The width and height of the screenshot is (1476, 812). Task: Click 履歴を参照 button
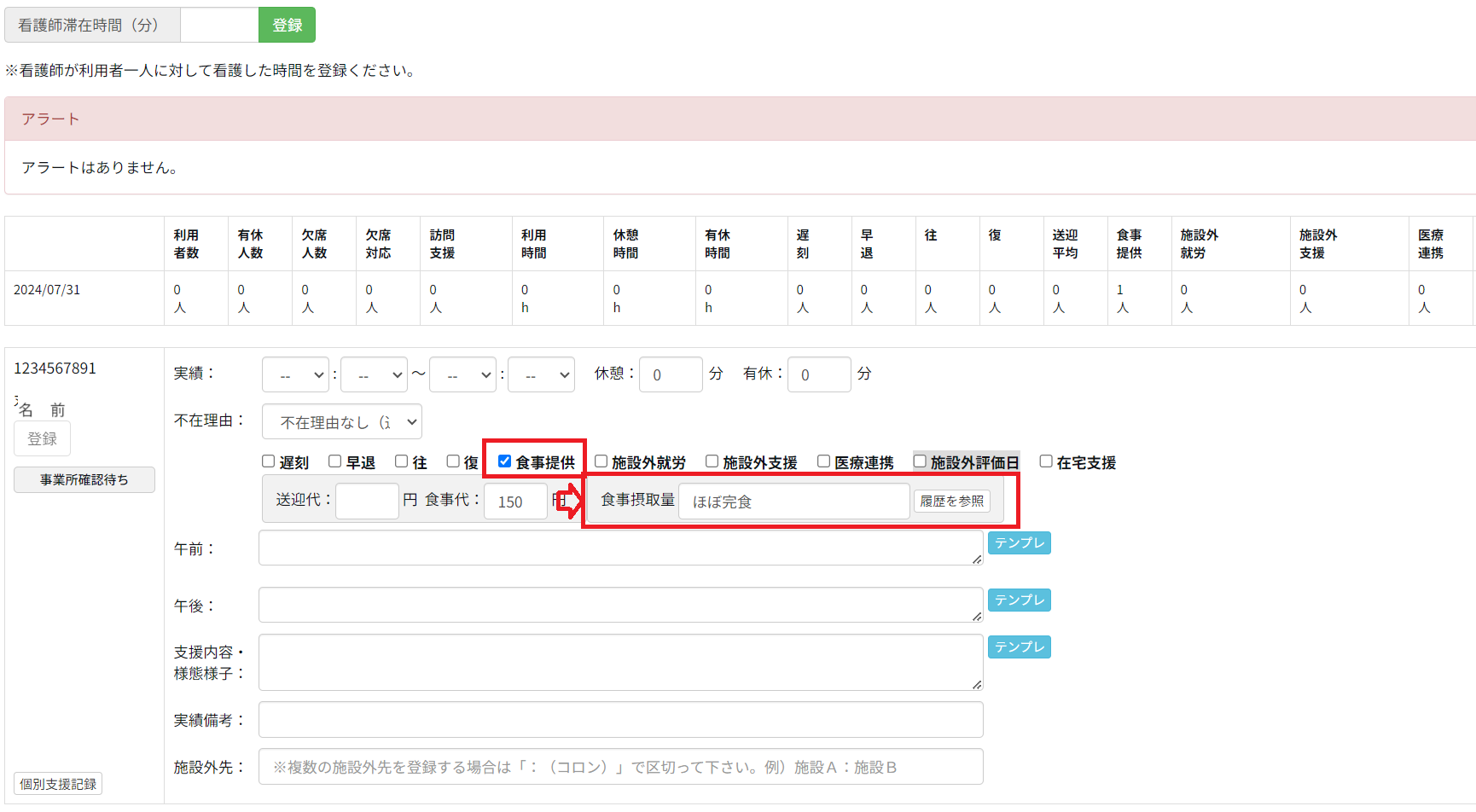951,502
